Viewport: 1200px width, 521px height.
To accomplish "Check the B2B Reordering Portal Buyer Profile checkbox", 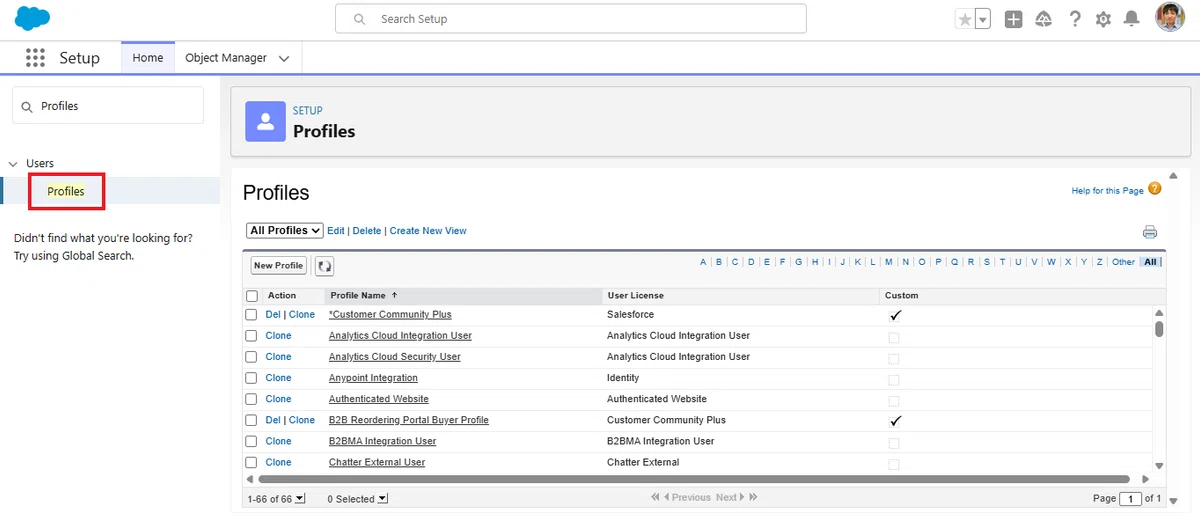I will tap(252, 420).
